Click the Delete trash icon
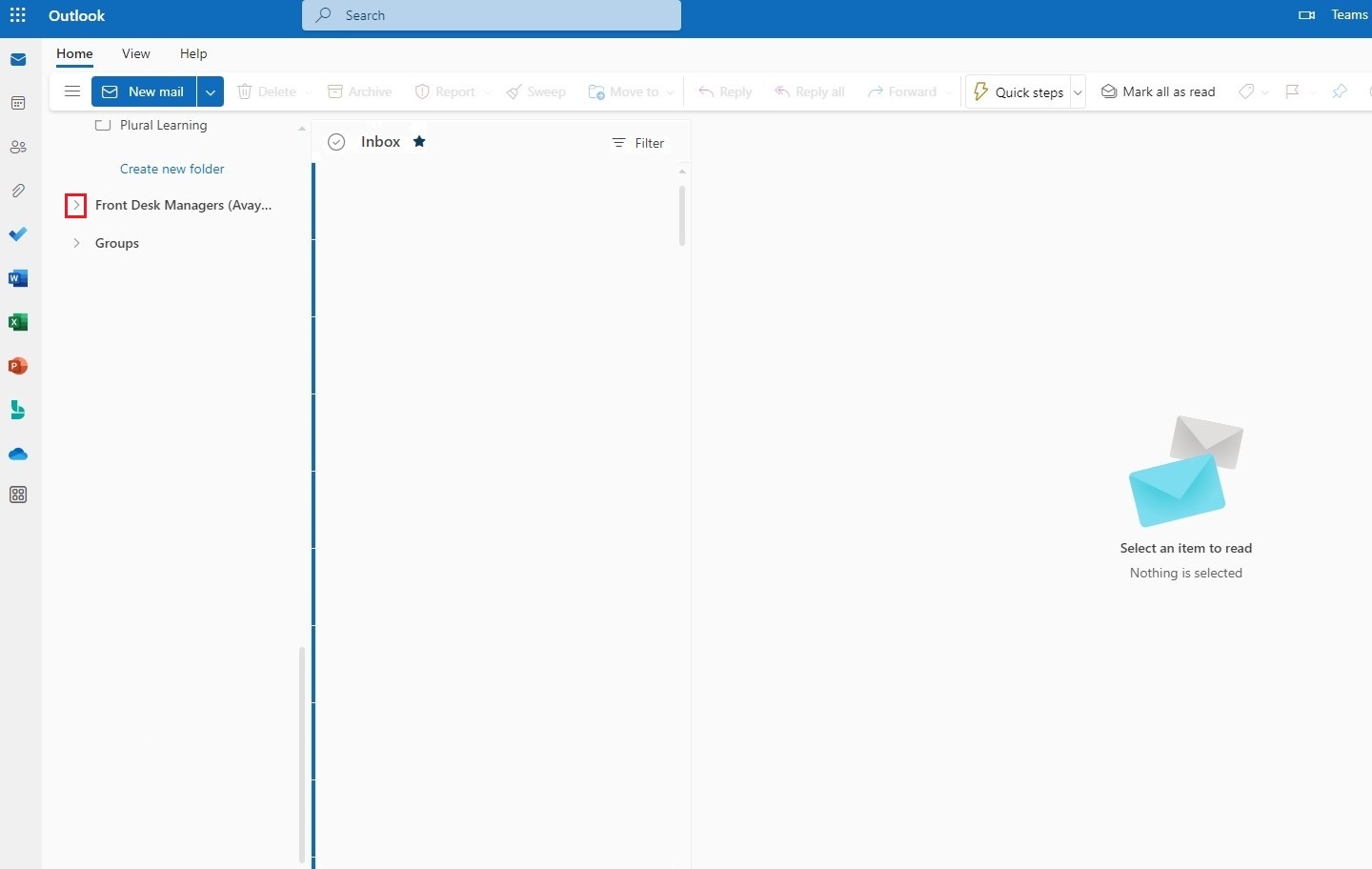The width and height of the screenshot is (1372, 869). pos(245,91)
